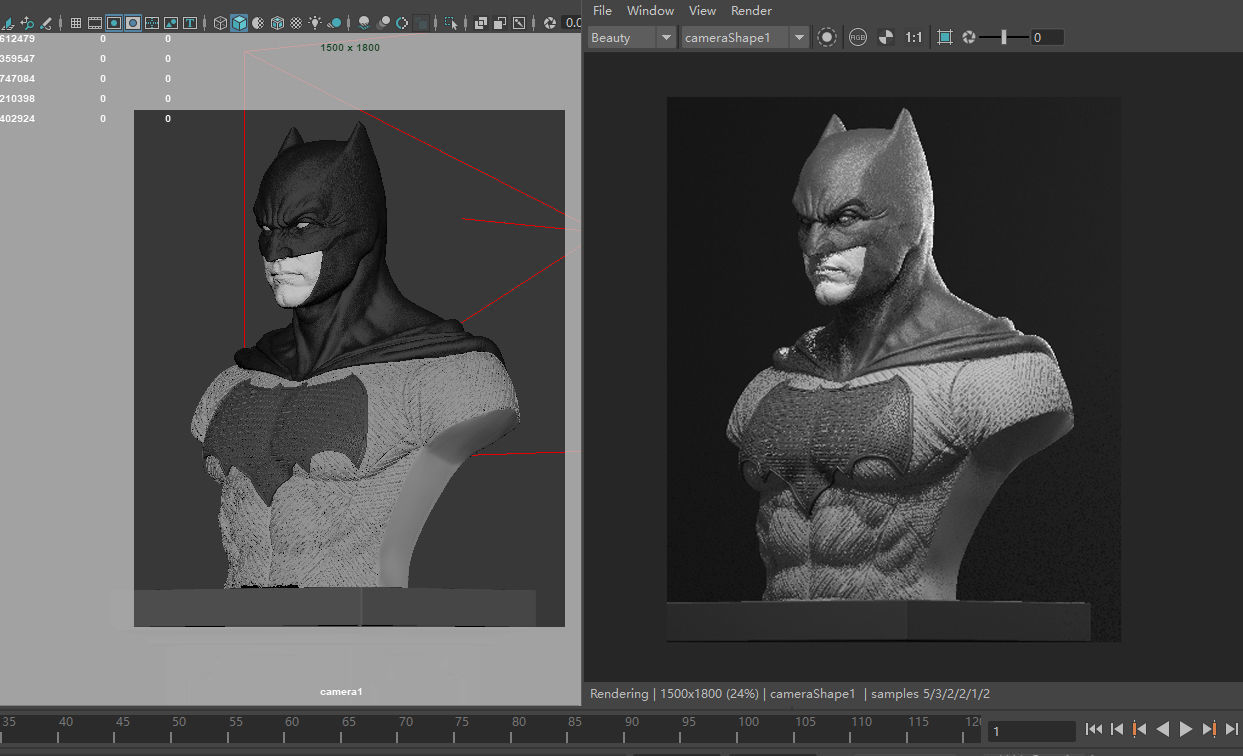Viewport: 1243px width, 756px height.
Task: Click the 1:1 real size button
Action: tap(914, 37)
